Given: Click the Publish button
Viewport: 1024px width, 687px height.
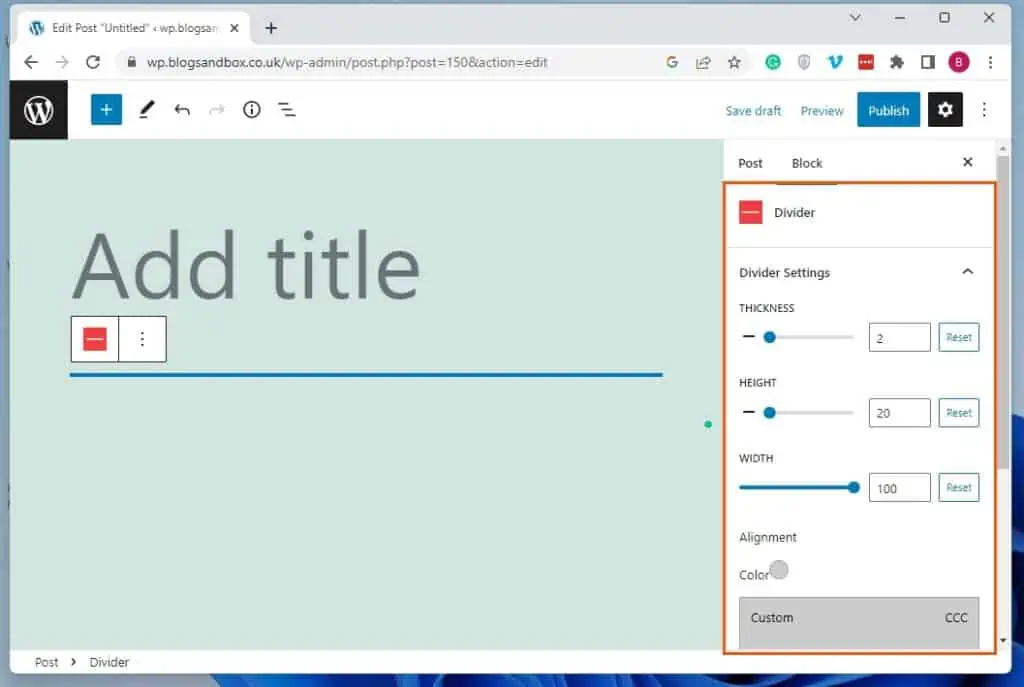Looking at the screenshot, I should [888, 110].
